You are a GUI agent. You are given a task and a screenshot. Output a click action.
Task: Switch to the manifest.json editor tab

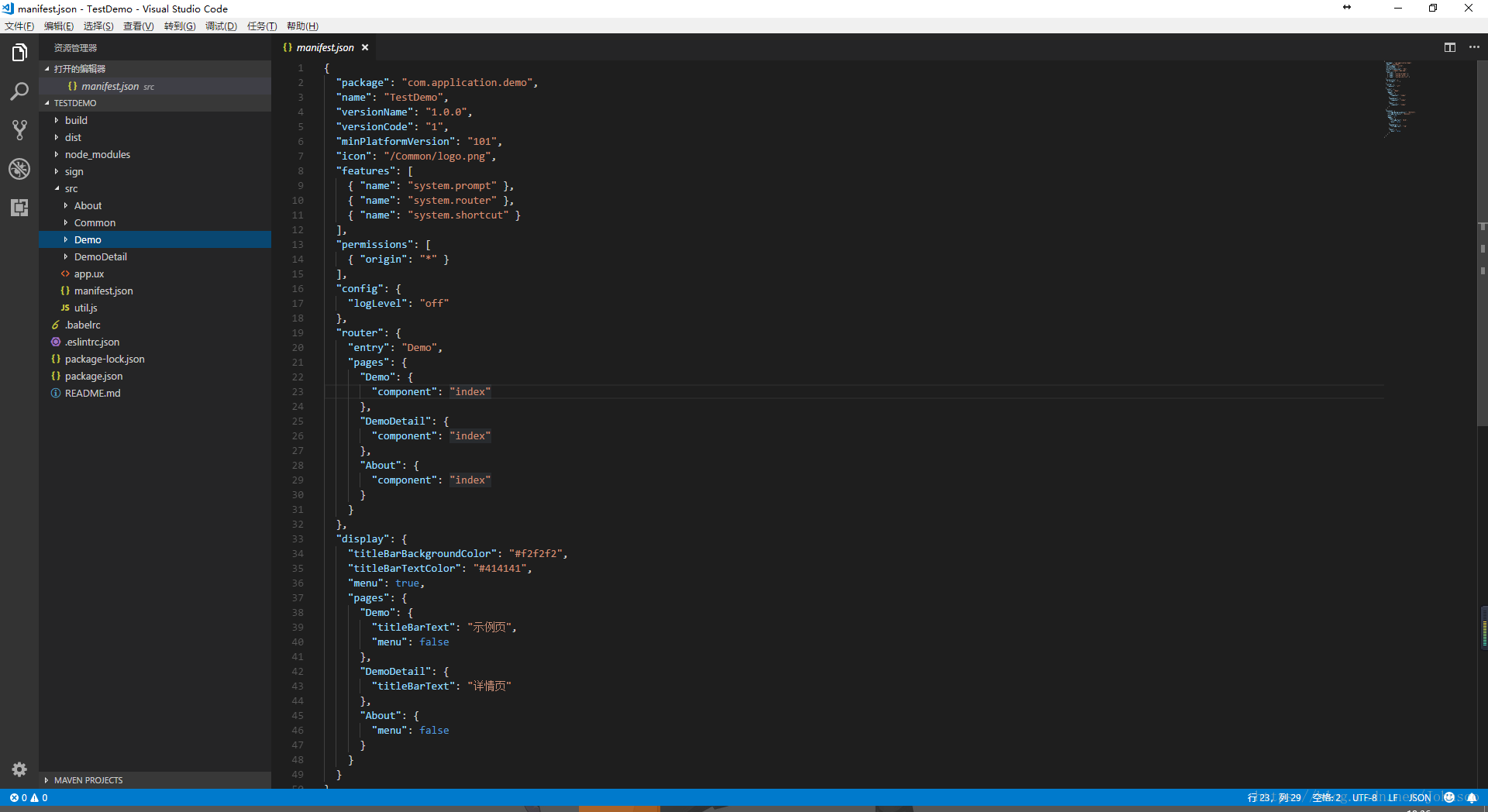point(325,47)
